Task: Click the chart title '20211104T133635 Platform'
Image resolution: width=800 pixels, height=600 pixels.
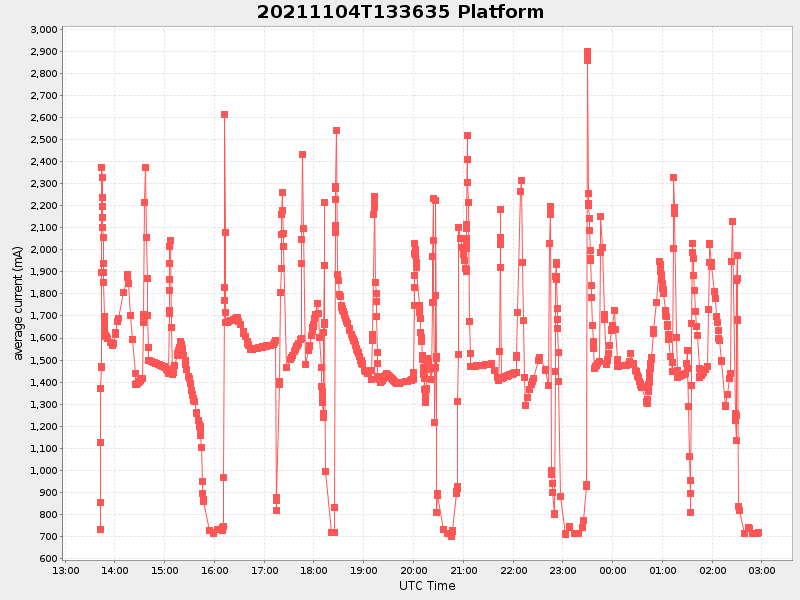Action: tap(400, 12)
